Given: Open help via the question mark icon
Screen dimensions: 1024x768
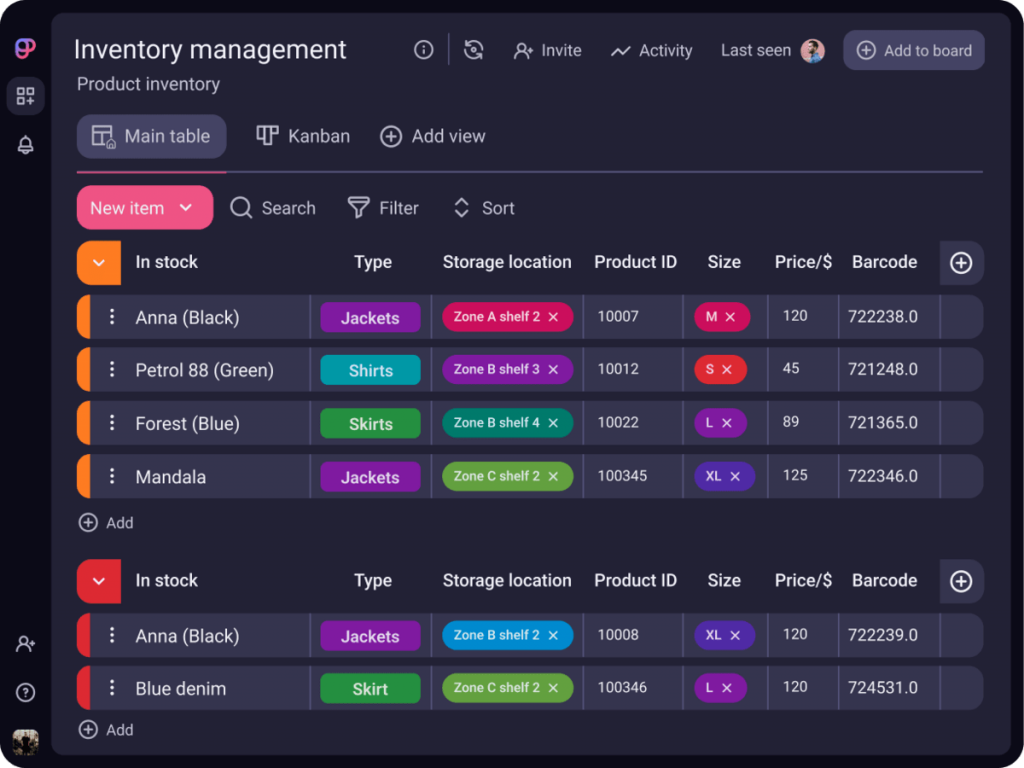Looking at the screenshot, I should point(25,692).
